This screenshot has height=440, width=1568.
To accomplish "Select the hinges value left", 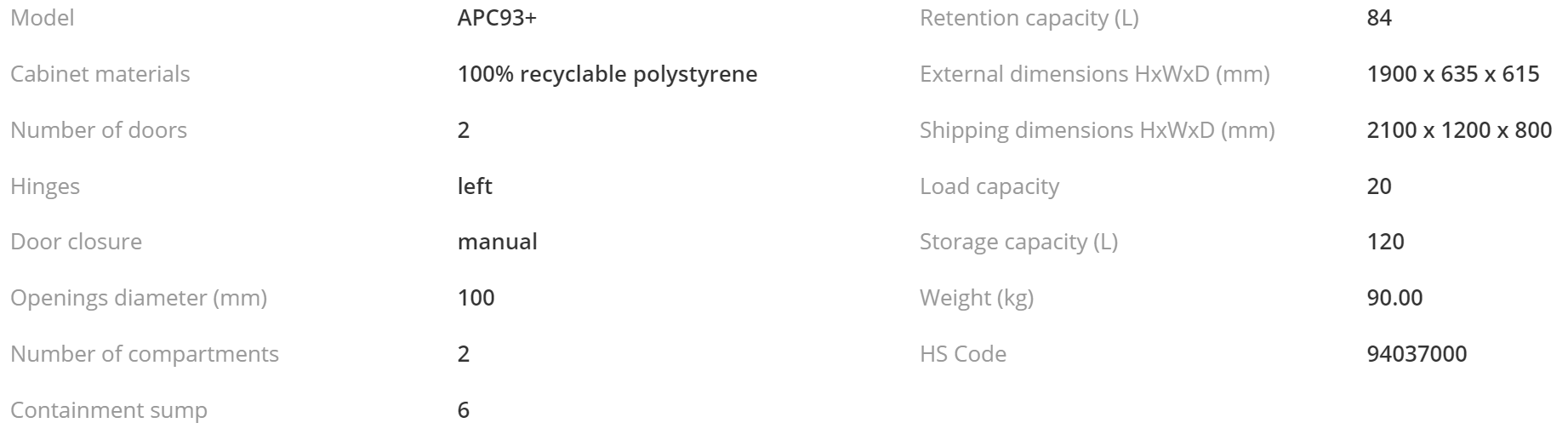I will tap(475, 186).
